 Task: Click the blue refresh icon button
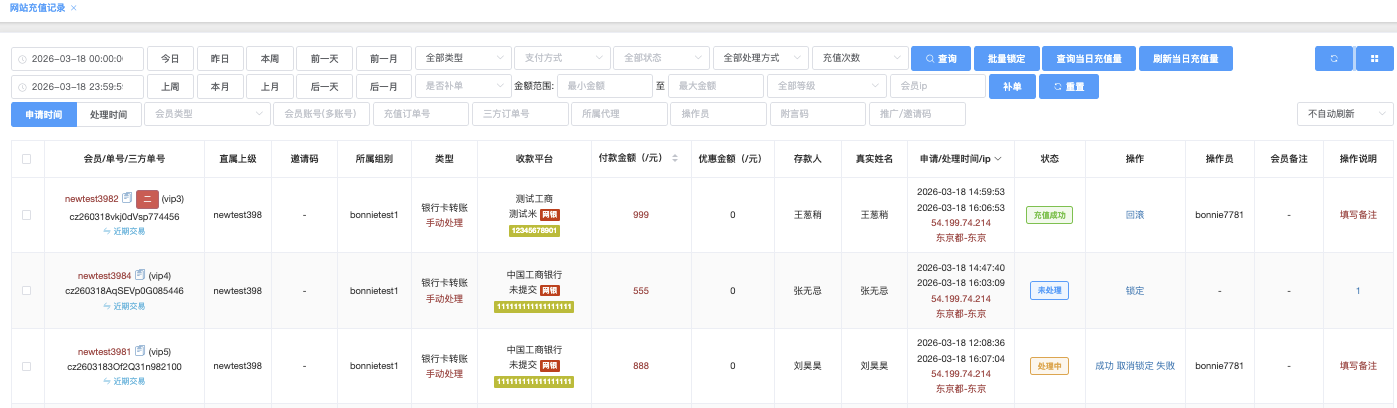[x=1333, y=59]
